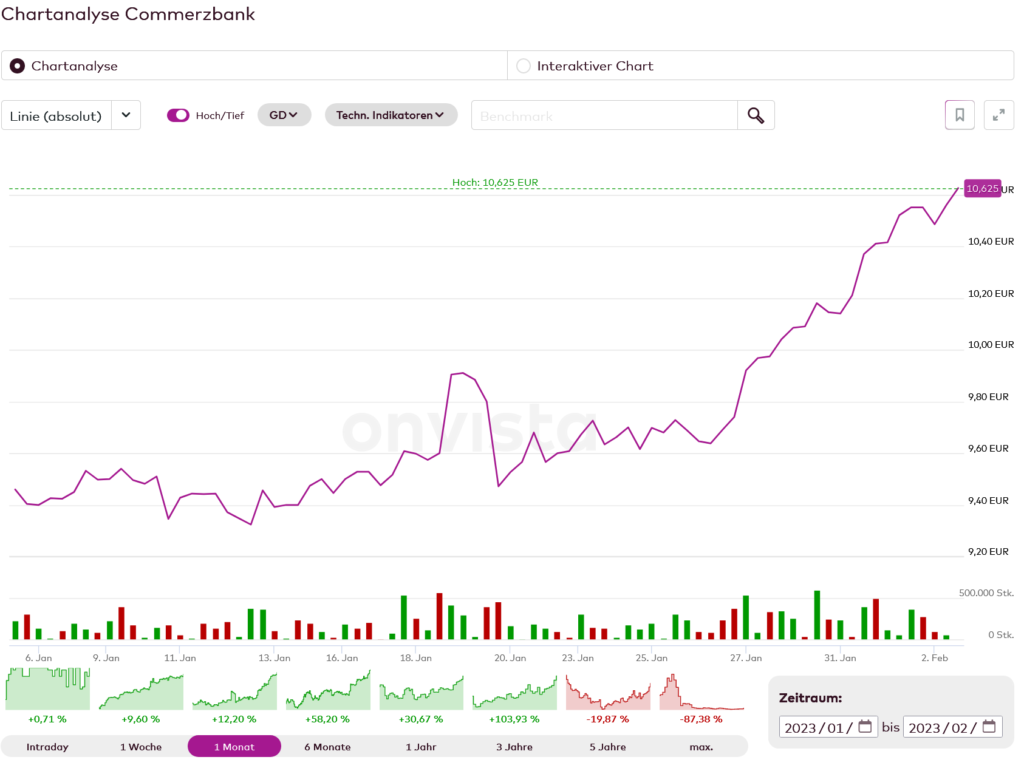Toggle the Hoch/Tief switch off
The image size is (1024, 774).
pyautogui.click(x=178, y=115)
